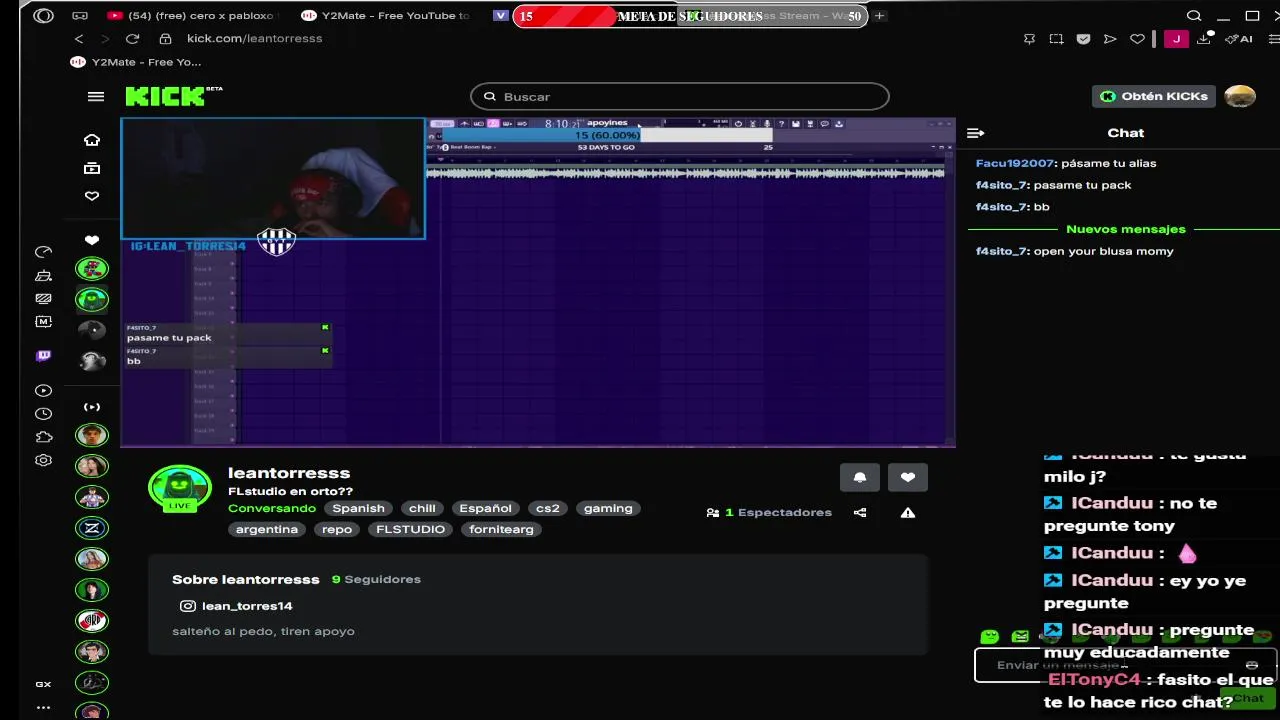This screenshot has height=720, width=1280.
Task: Open the Aria AI button
Action: (1240, 39)
